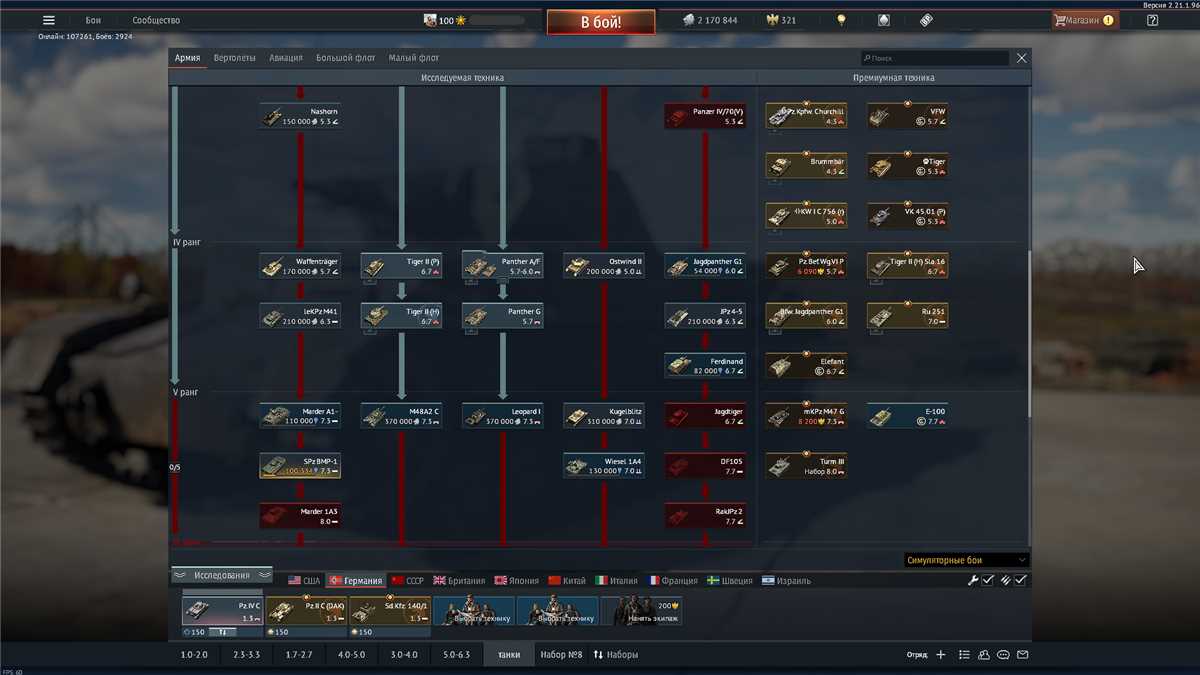Click the workshop icon next to the lightbulb
Image resolution: width=1200 pixels, height=675 pixels.
[883, 20]
